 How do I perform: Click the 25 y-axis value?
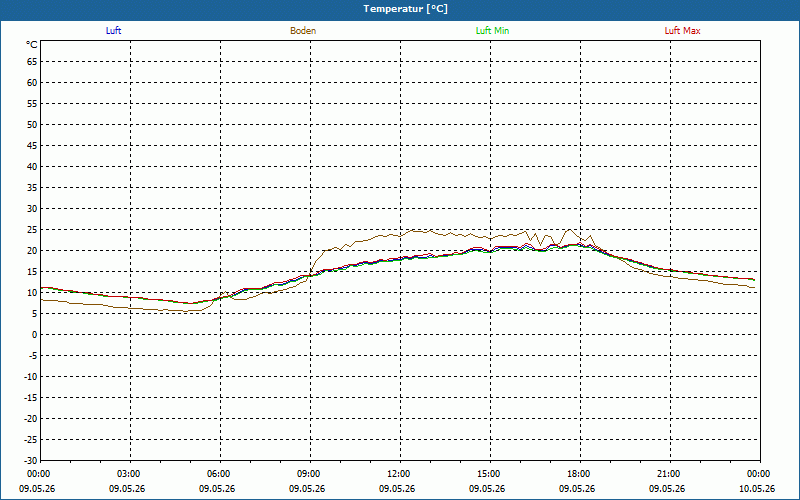(32, 230)
